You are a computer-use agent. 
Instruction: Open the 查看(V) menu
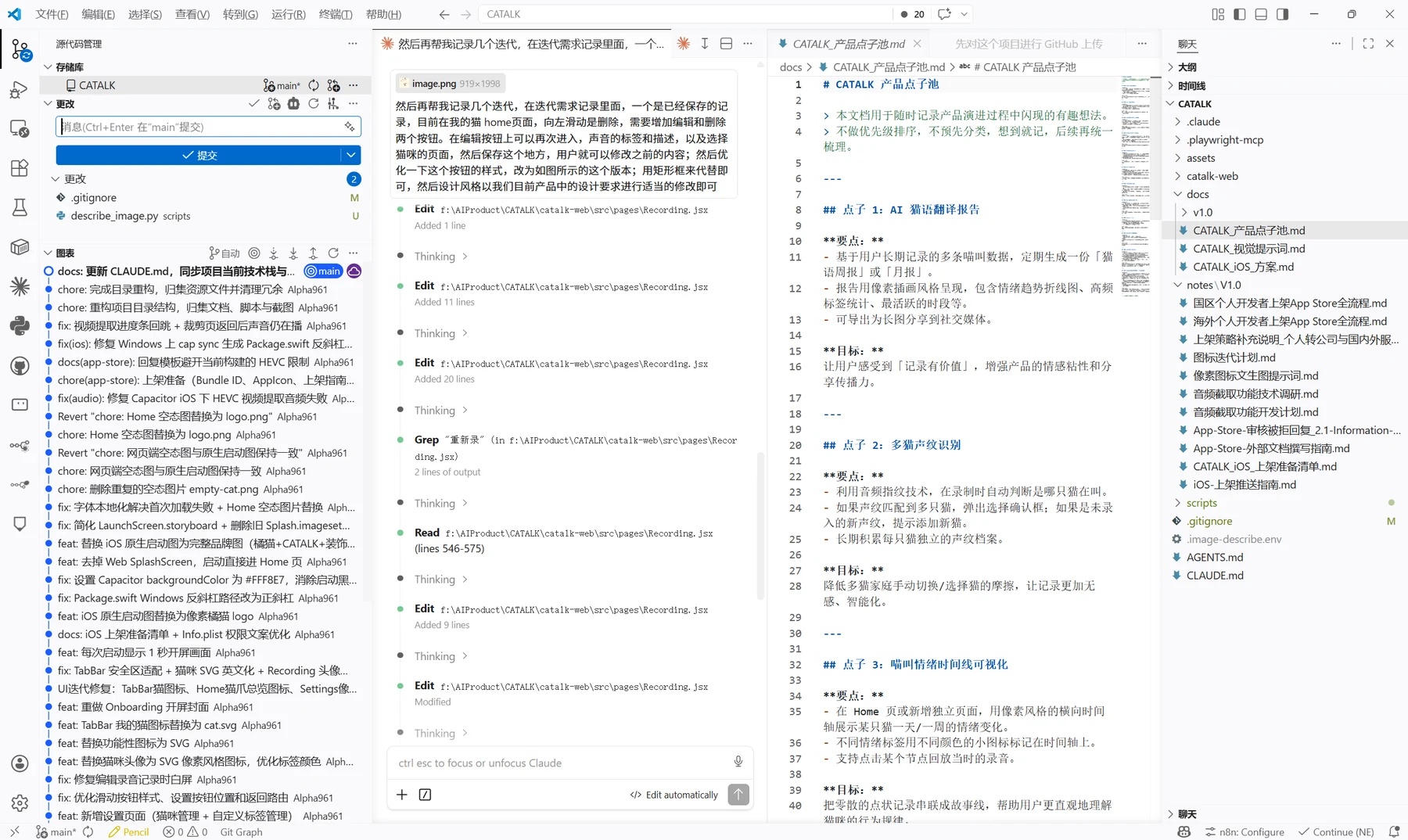point(192,14)
